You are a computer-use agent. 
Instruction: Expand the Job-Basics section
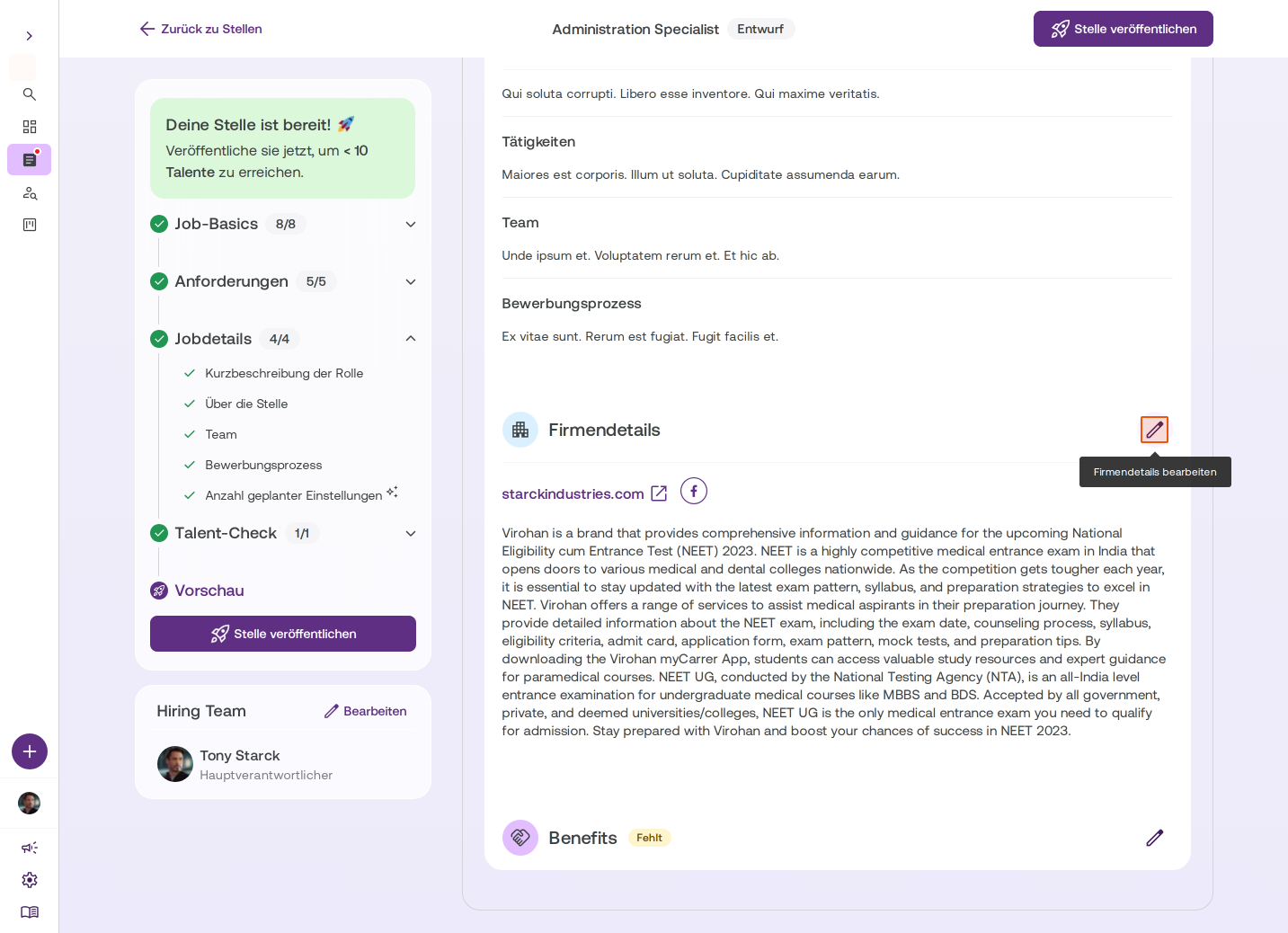click(x=411, y=224)
